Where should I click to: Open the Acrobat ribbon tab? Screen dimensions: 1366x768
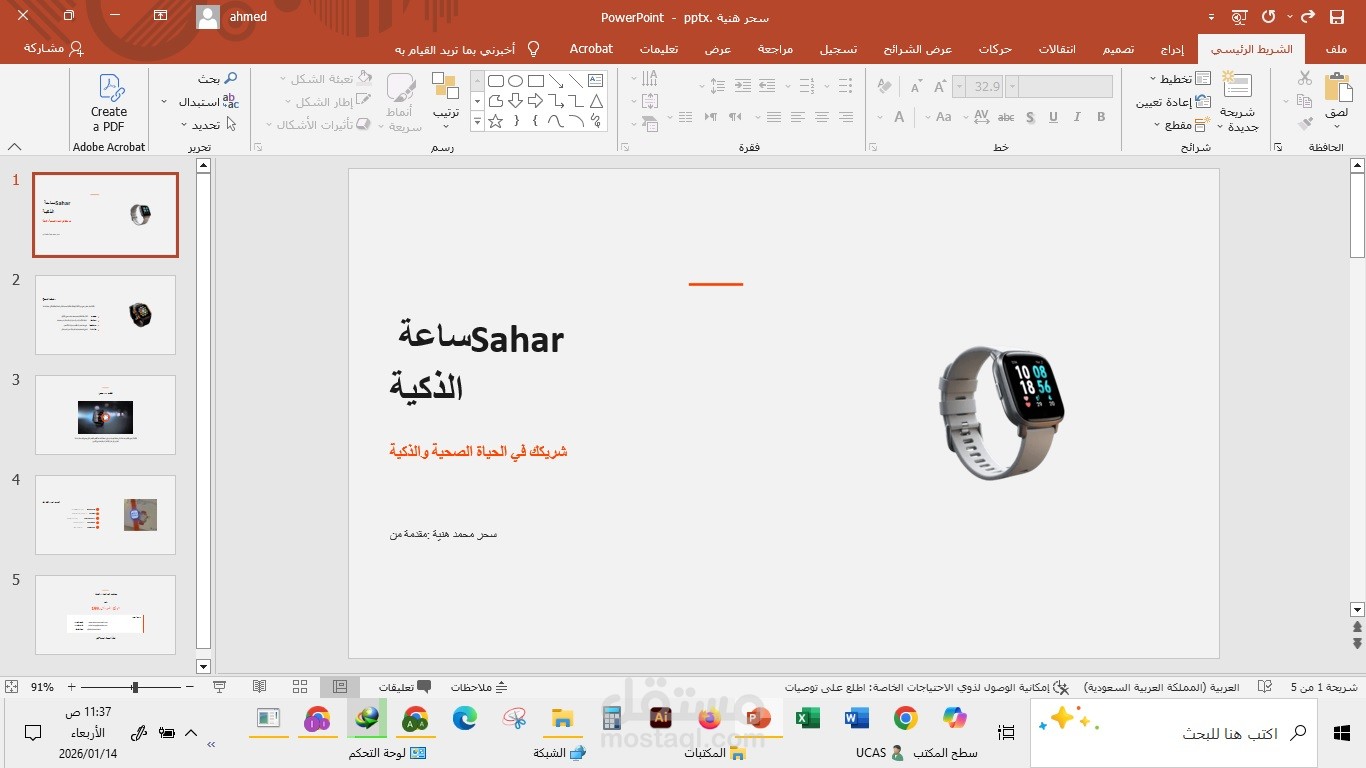590,48
